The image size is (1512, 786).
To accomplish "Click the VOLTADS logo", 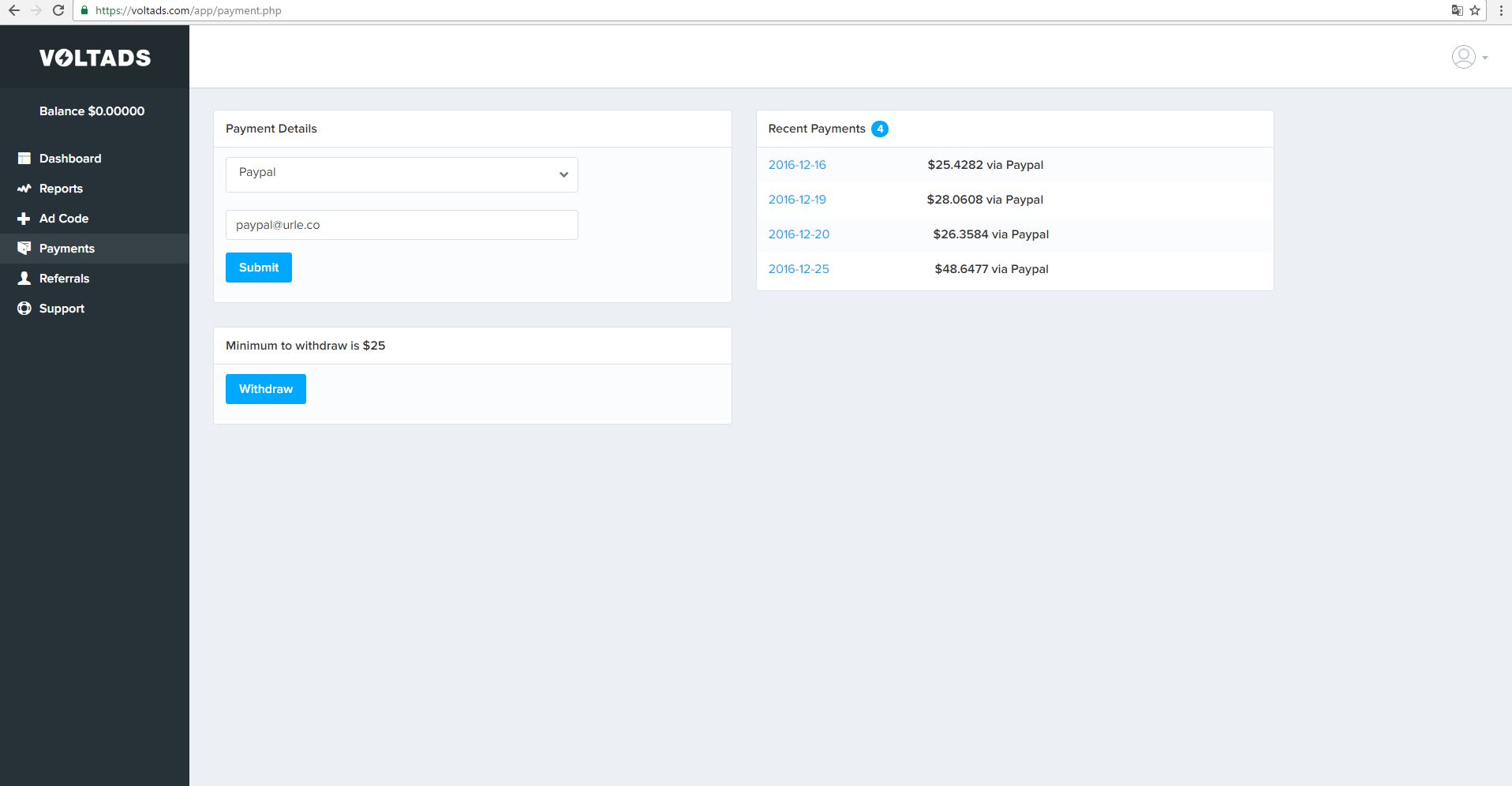I will click(x=95, y=58).
